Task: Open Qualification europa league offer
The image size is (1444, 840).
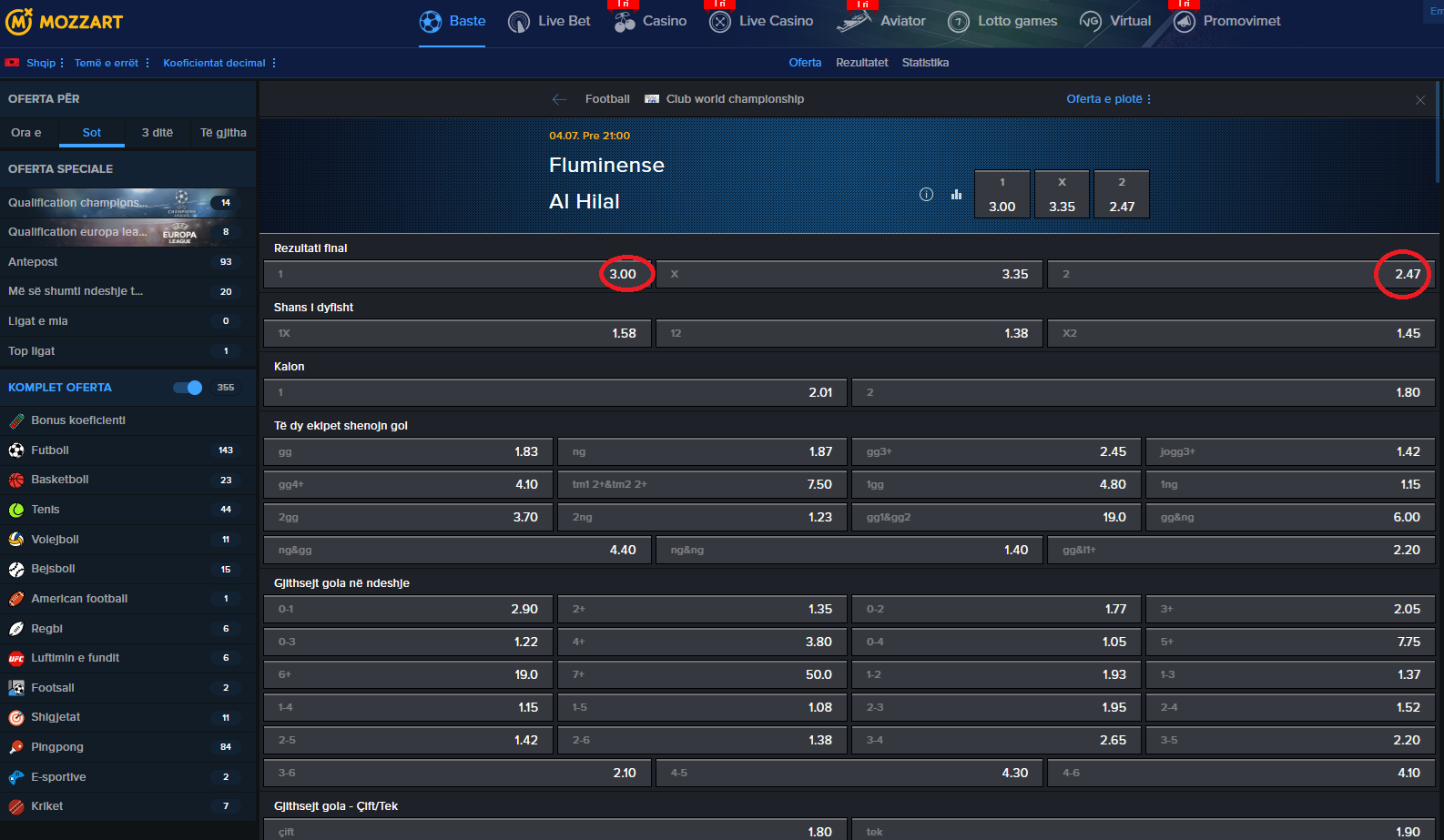Action: (x=127, y=232)
